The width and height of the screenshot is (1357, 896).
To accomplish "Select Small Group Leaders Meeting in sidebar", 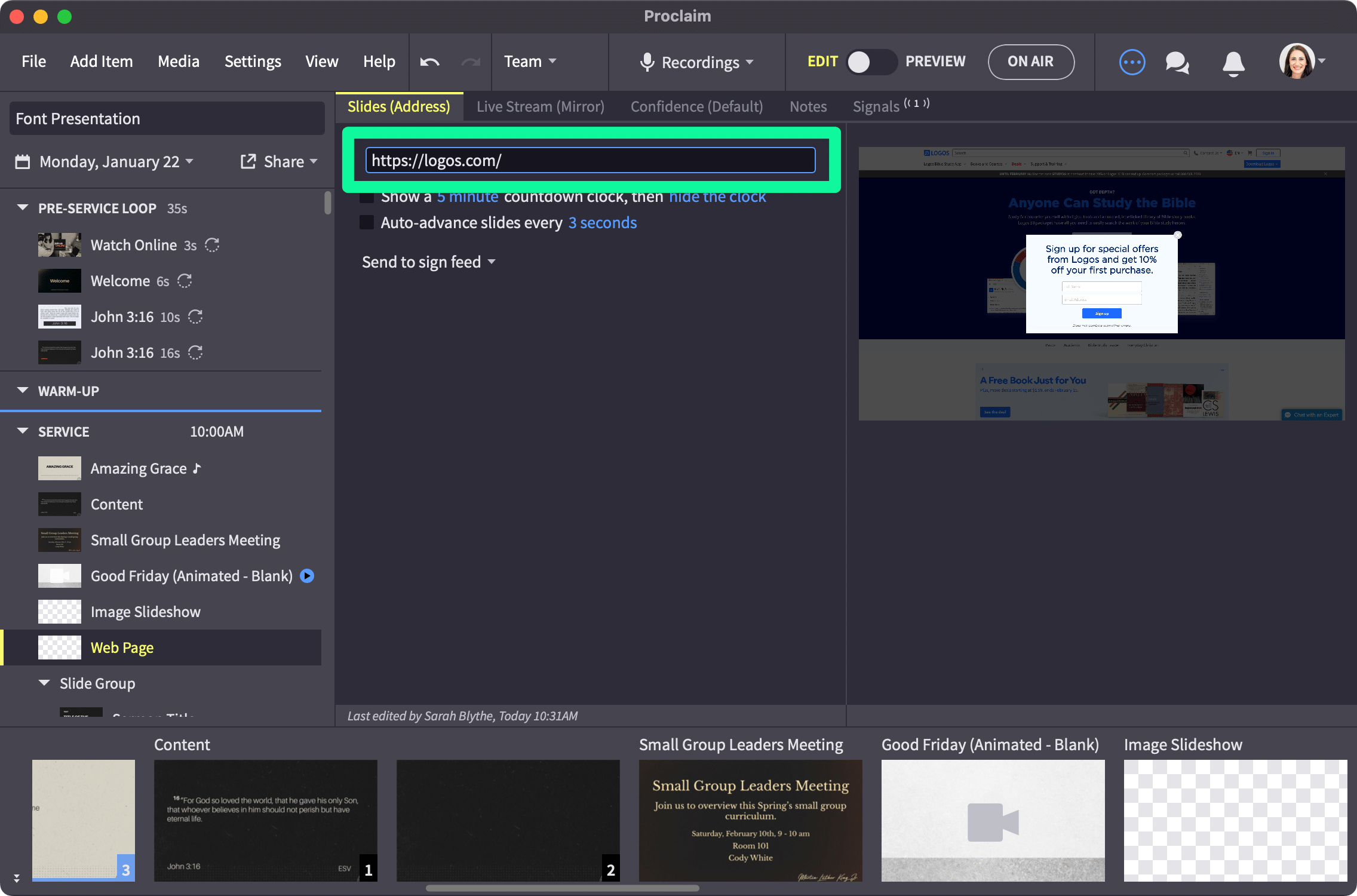I will click(161, 540).
